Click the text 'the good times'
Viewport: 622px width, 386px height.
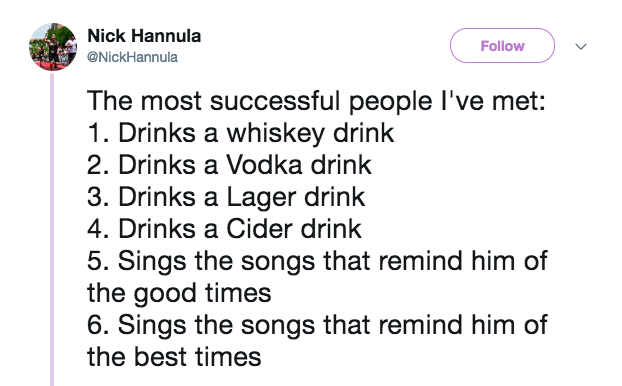pyautogui.click(x=179, y=294)
